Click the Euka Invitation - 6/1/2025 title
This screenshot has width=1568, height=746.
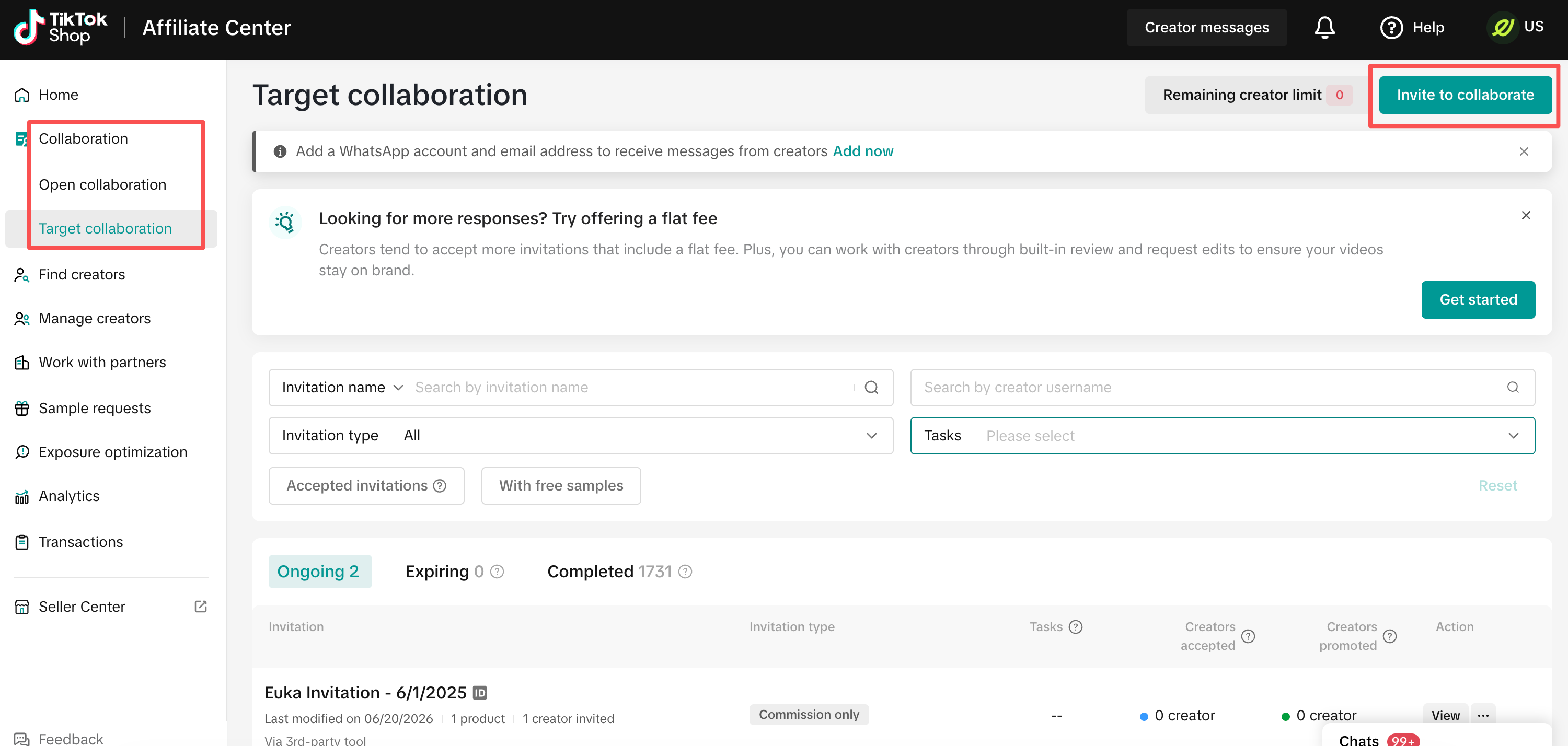click(x=365, y=693)
